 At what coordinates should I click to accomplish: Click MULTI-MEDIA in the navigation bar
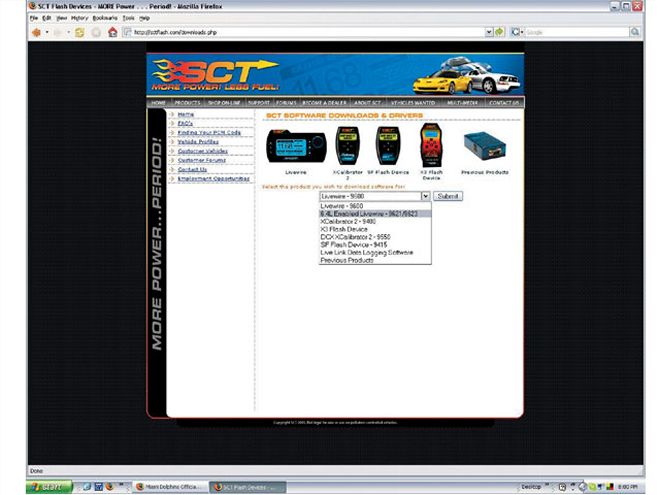coord(463,103)
